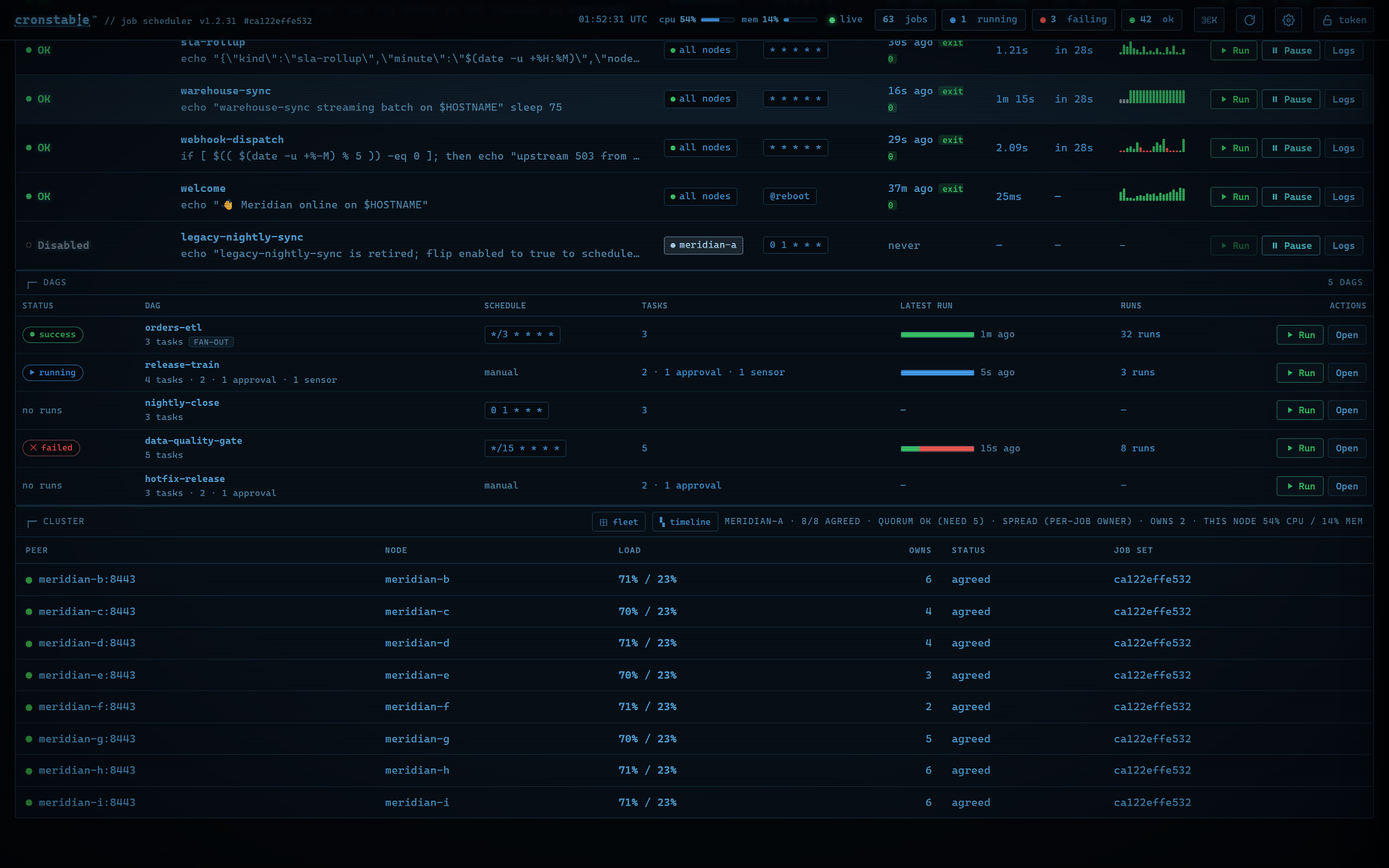Click the warehouse-sync run history sparkline
Image resolution: width=1389 pixels, height=868 pixels.
[x=1151, y=97]
